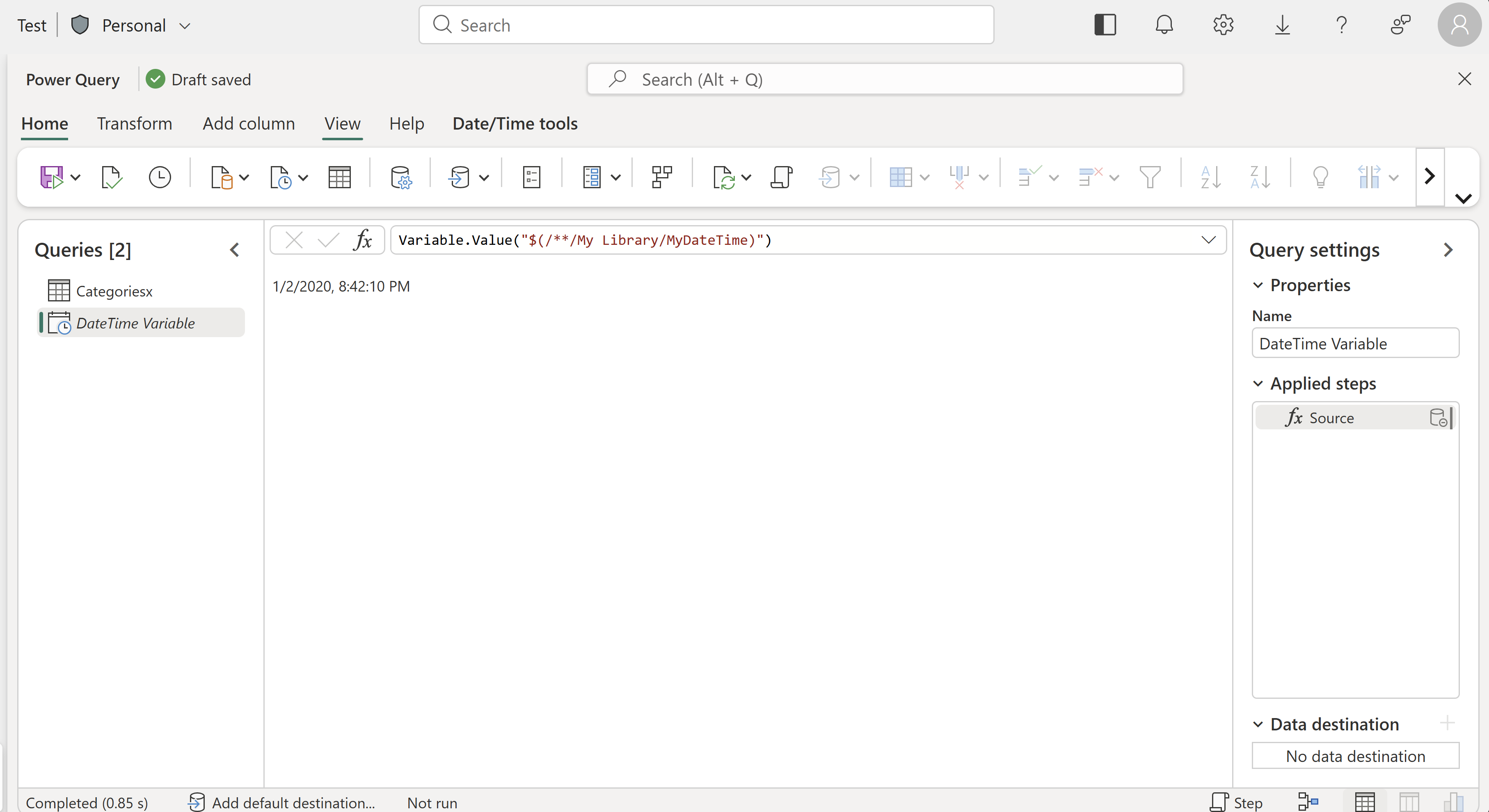This screenshot has width=1489, height=812.
Task: Switch to the Transform tab
Action: pyautogui.click(x=134, y=123)
